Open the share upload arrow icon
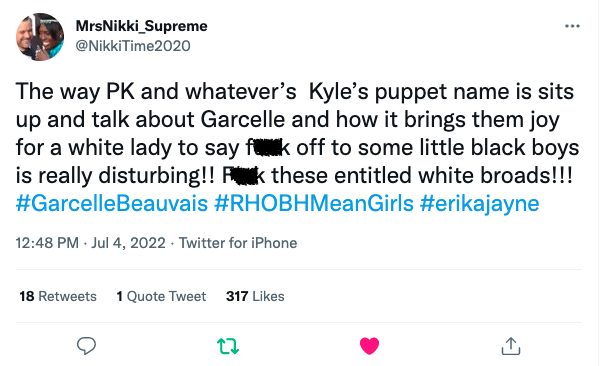This screenshot has height=366, width=602. (511, 346)
